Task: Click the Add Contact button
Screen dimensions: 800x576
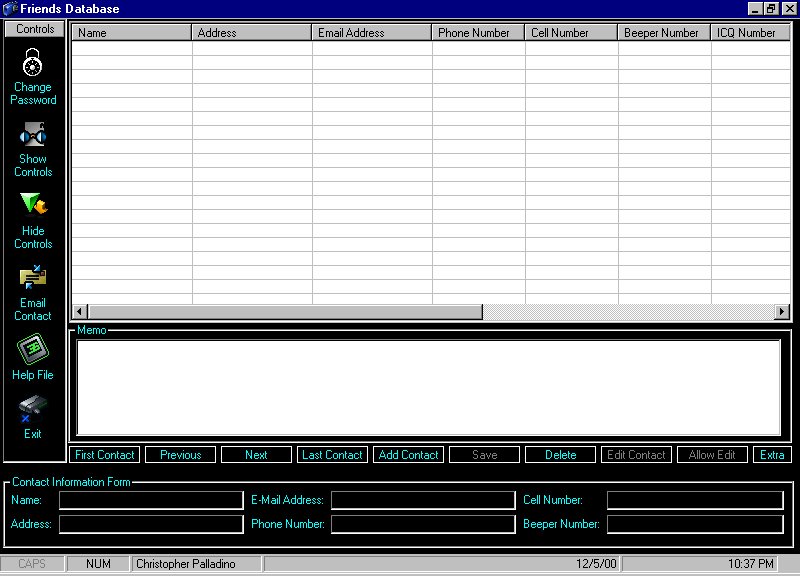Action: coord(408,455)
